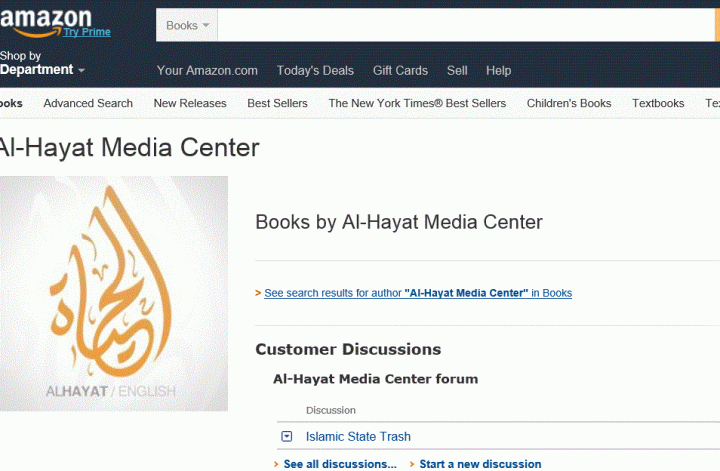Open Today's Deals
Viewport: 720px width, 471px height.
tap(315, 71)
